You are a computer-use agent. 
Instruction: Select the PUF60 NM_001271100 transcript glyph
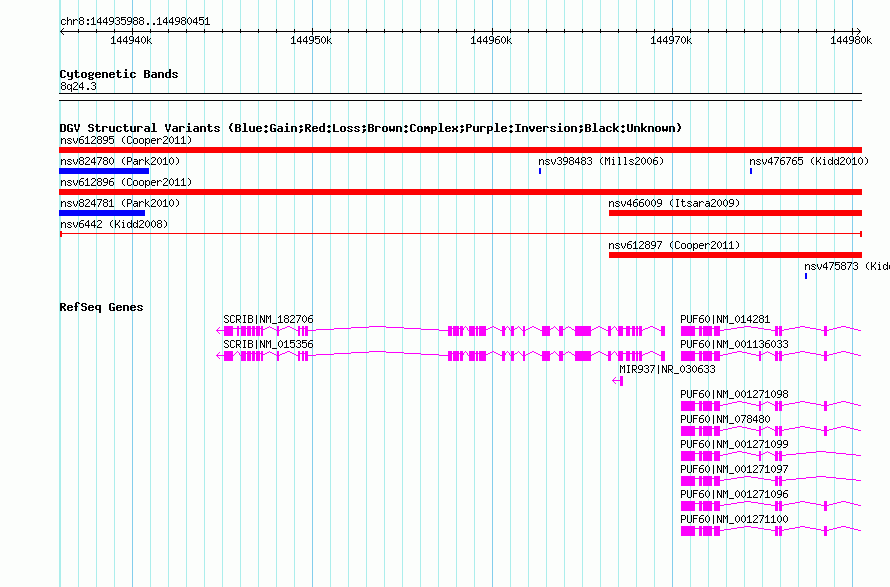click(771, 531)
